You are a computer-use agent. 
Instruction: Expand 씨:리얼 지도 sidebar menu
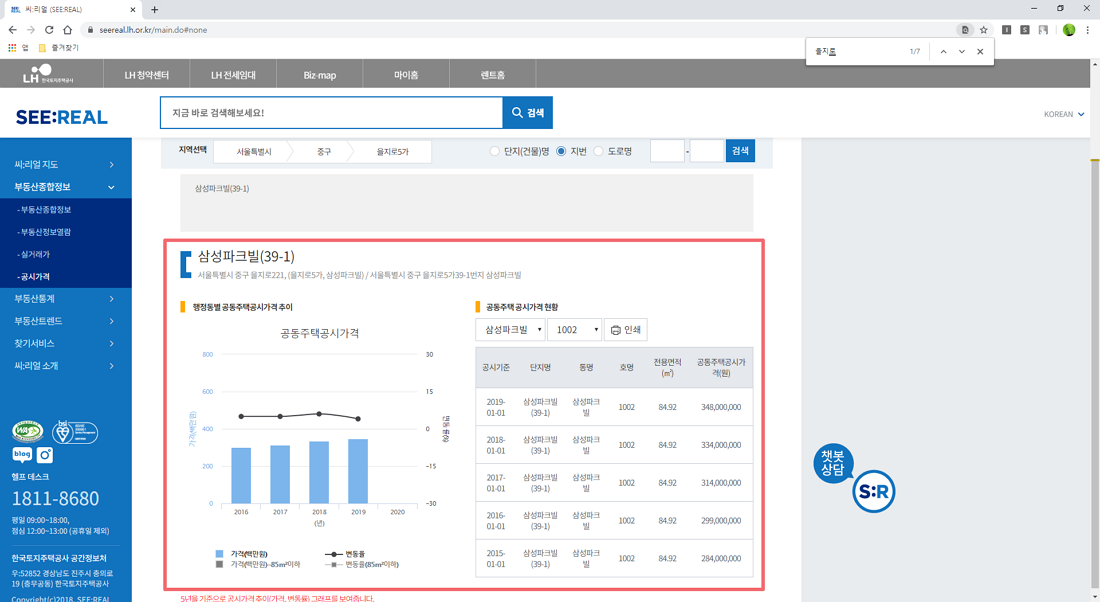(65, 164)
